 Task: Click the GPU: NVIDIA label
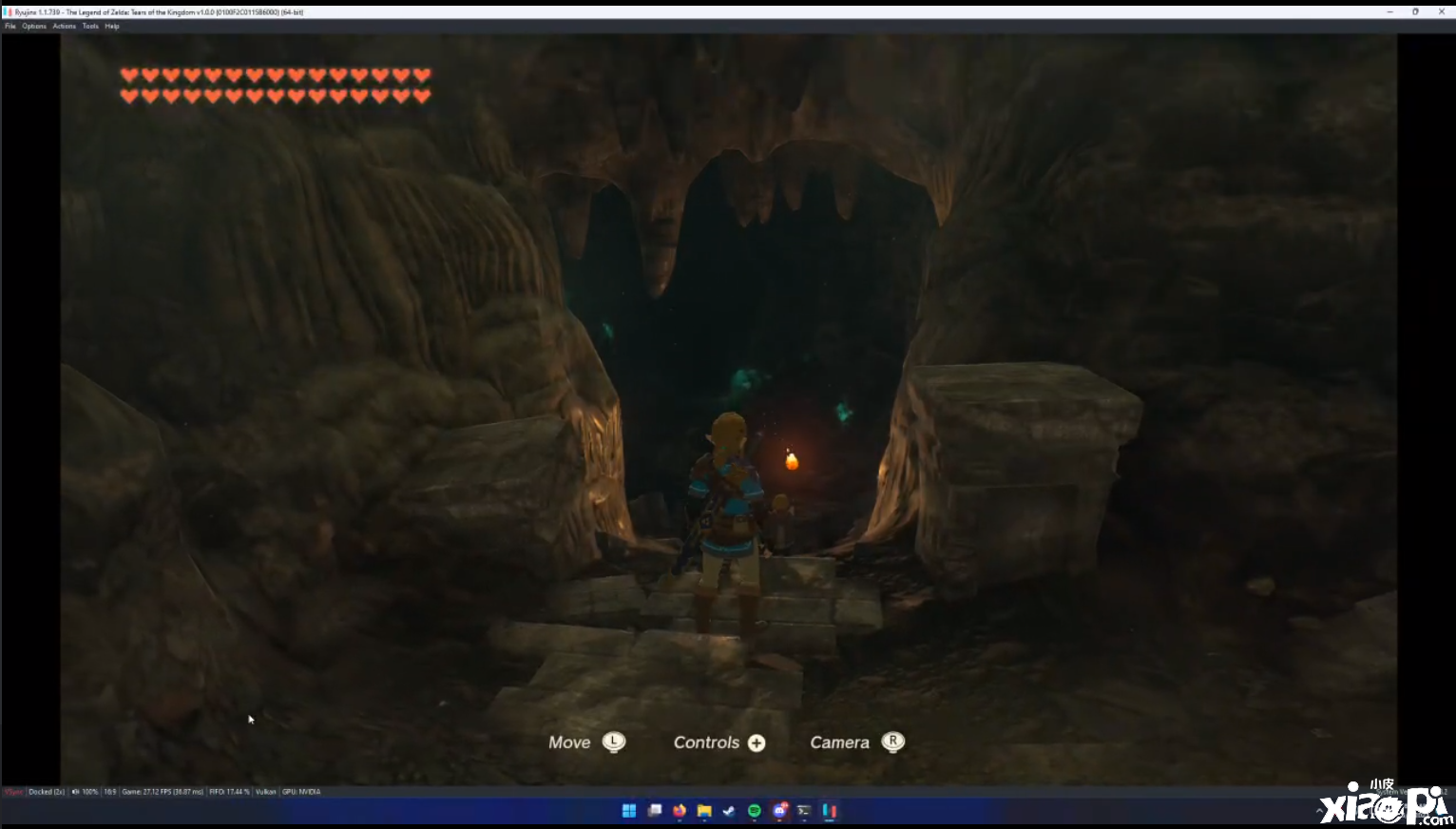click(x=301, y=791)
